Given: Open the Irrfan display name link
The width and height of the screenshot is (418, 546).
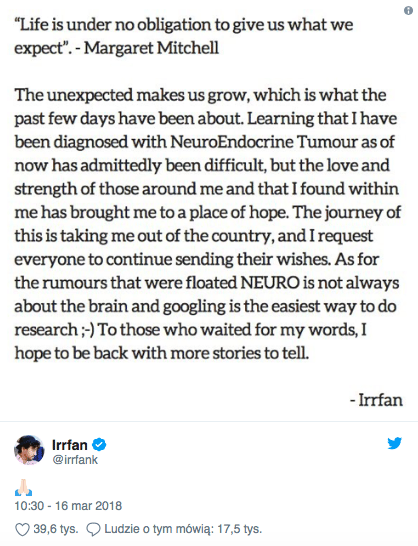Looking at the screenshot, I should [70, 445].
